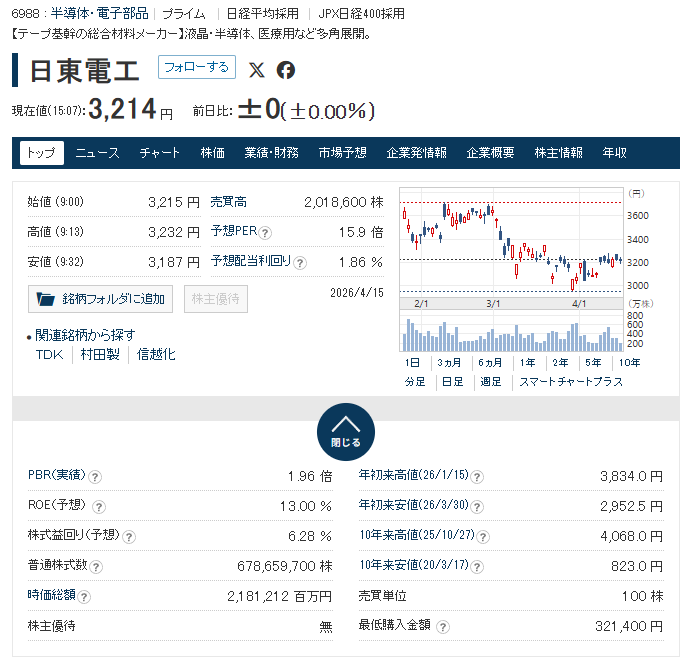Click the 2,018,600 株 volume value

(x=344, y=202)
